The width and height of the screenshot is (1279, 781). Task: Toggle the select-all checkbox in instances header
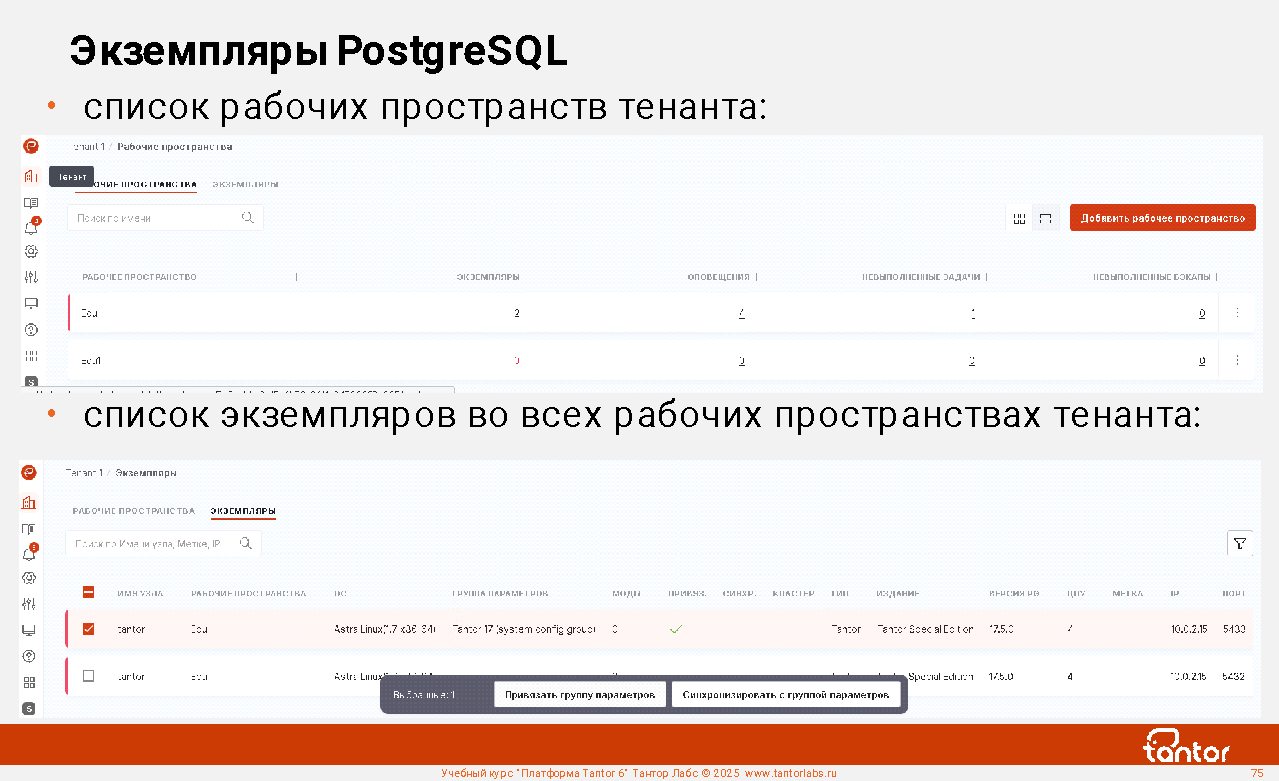point(88,593)
